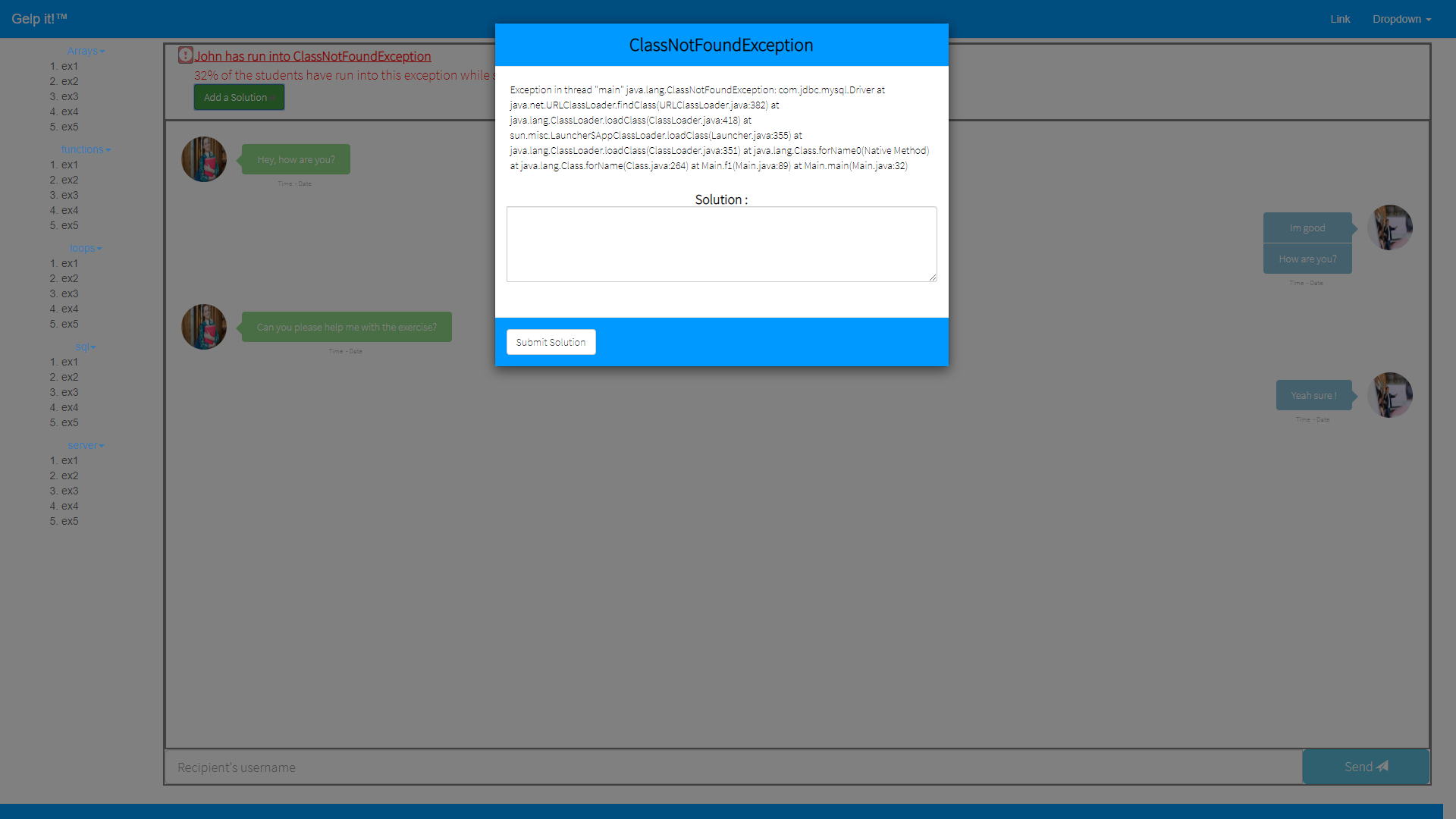Select ex3 under the loops section
Image resolution: width=1456 pixels, height=819 pixels.
pos(70,293)
